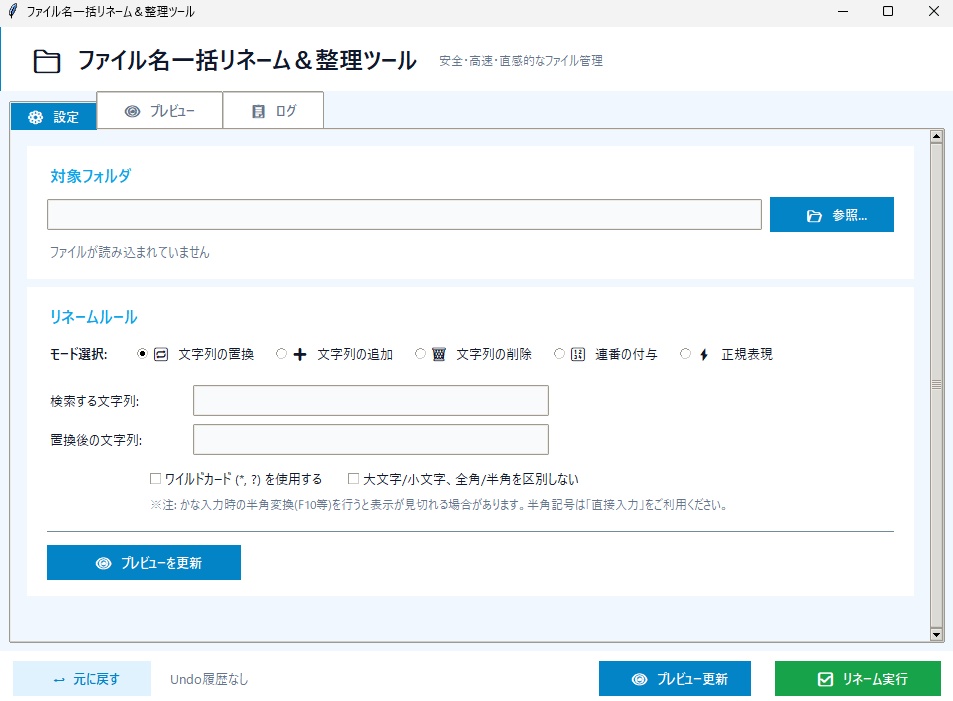Select the 文字列の置換 mode radio button
The width and height of the screenshot is (953, 701).
click(x=142, y=353)
